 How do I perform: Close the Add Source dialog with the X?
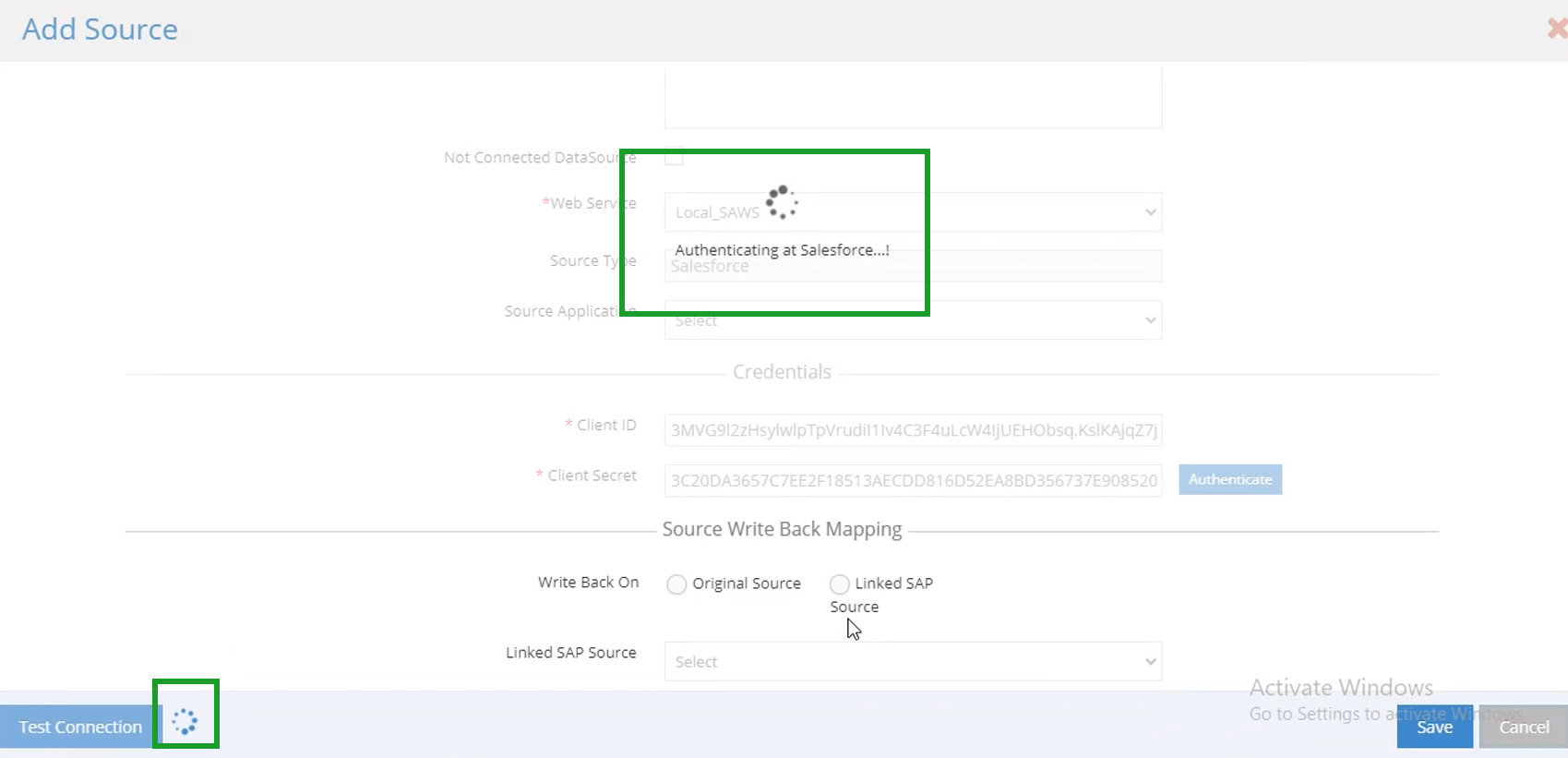click(1558, 29)
